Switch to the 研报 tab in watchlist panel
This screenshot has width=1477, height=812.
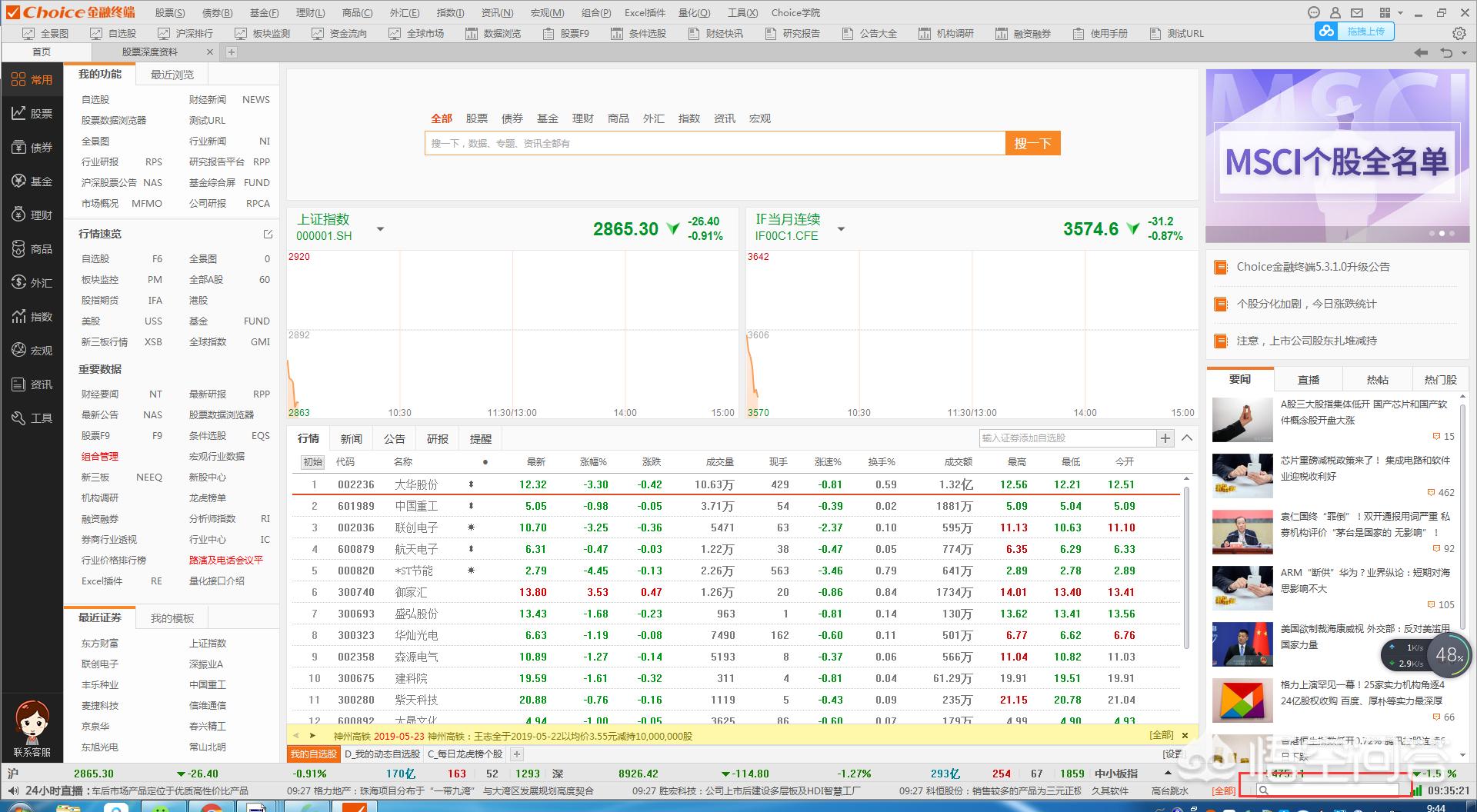click(x=438, y=438)
